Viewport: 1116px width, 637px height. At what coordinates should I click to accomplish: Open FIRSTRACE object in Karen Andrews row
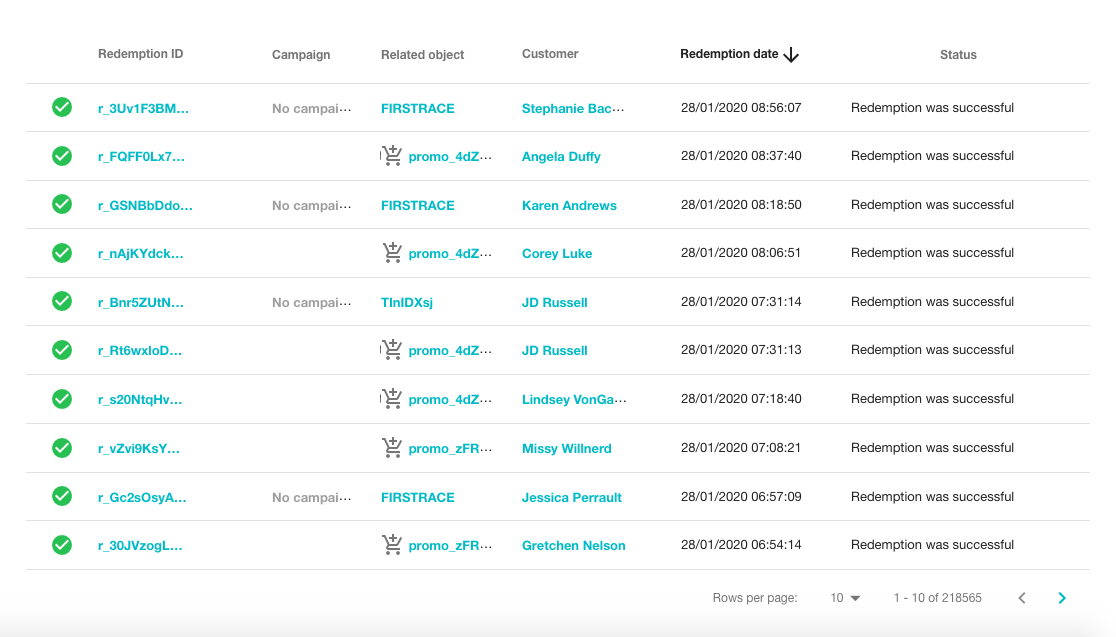[x=417, y=206]
